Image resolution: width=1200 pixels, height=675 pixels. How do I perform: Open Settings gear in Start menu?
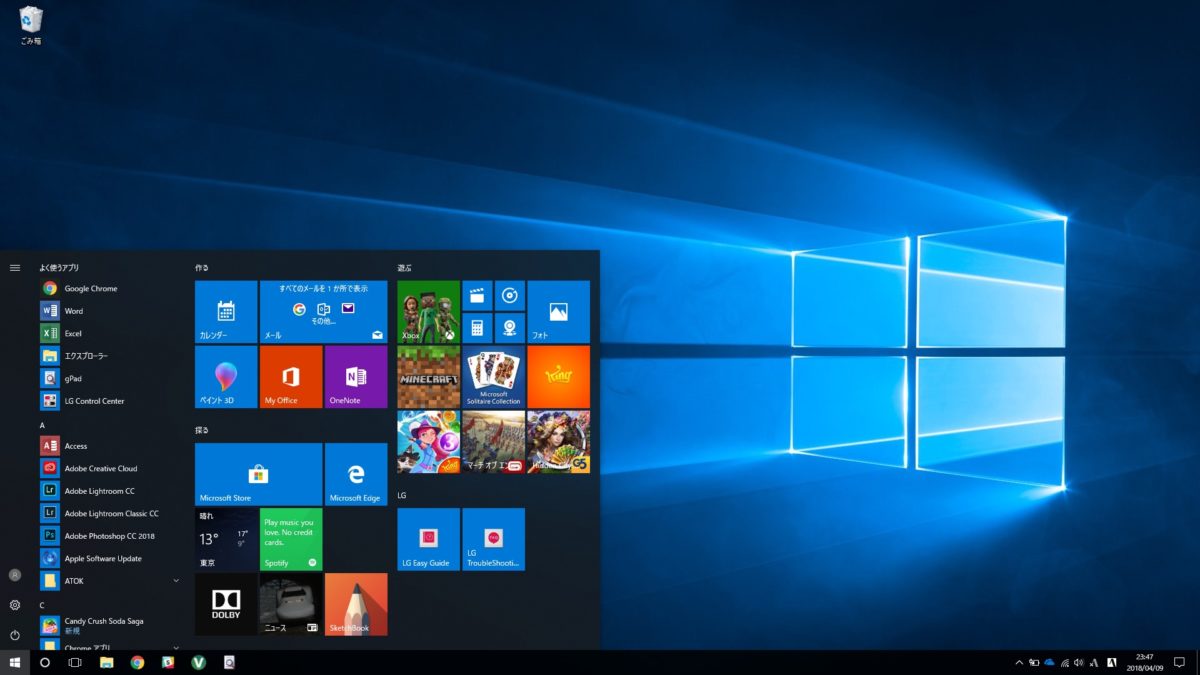click(15, 605)
